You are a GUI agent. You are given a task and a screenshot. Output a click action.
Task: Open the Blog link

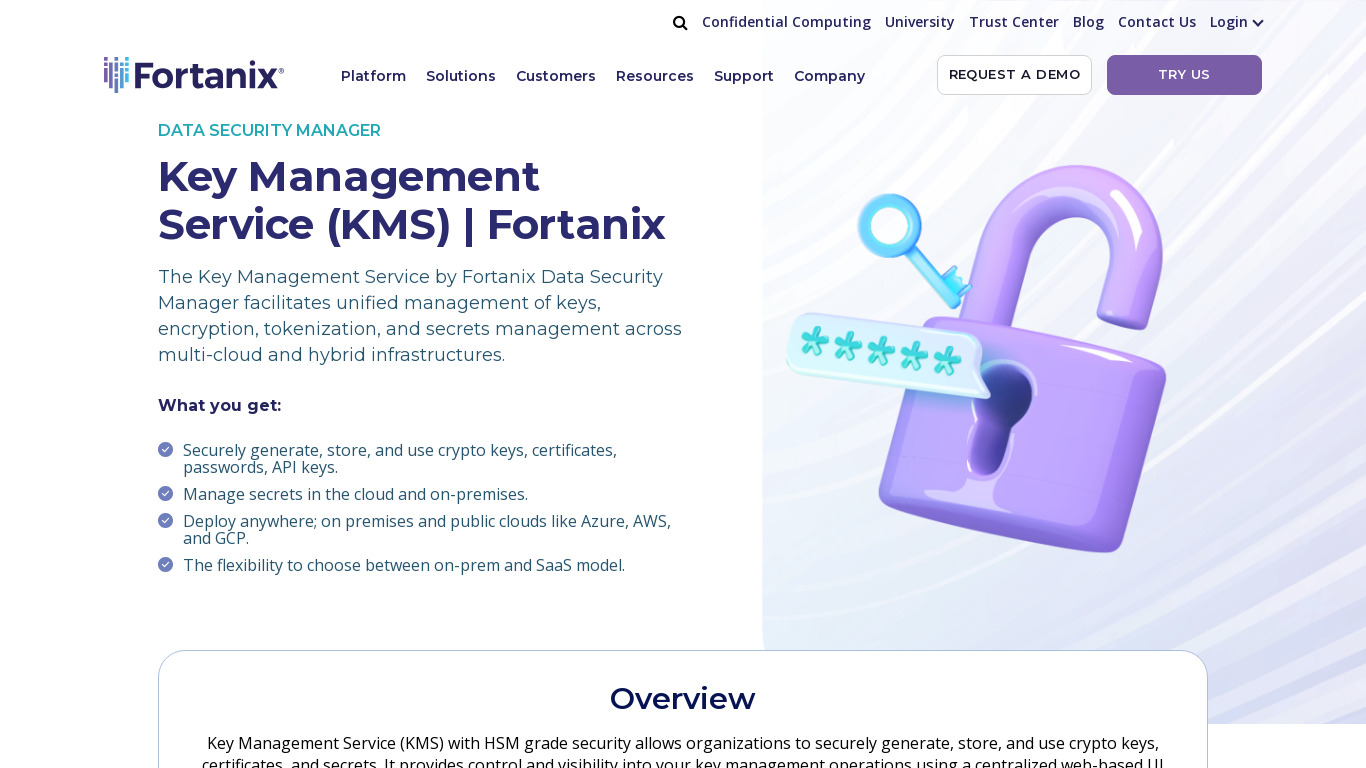(1088, 22)
